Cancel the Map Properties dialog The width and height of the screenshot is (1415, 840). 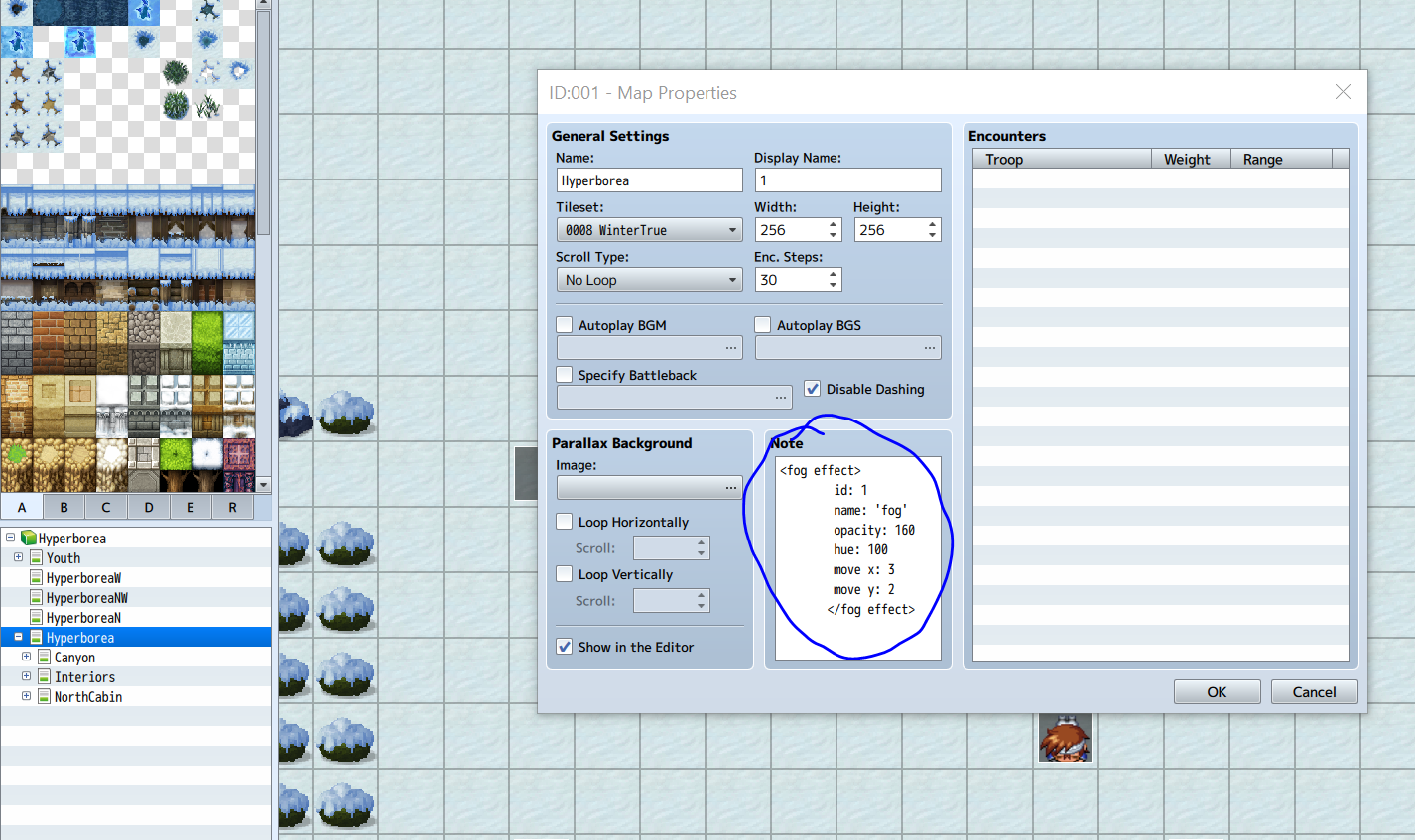point(1314,692)
